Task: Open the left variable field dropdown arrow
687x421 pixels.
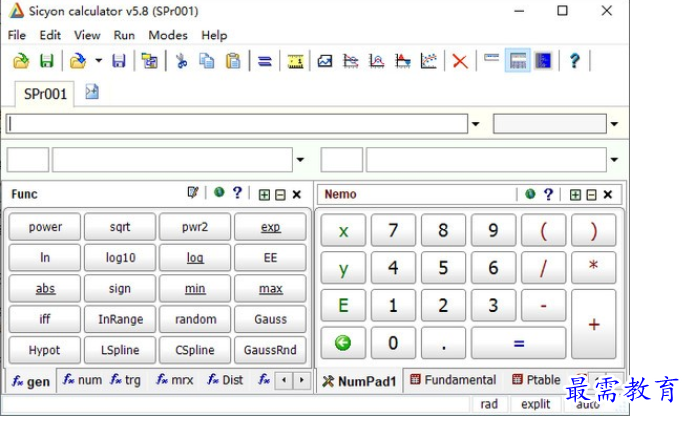Action: click(300, 160)
